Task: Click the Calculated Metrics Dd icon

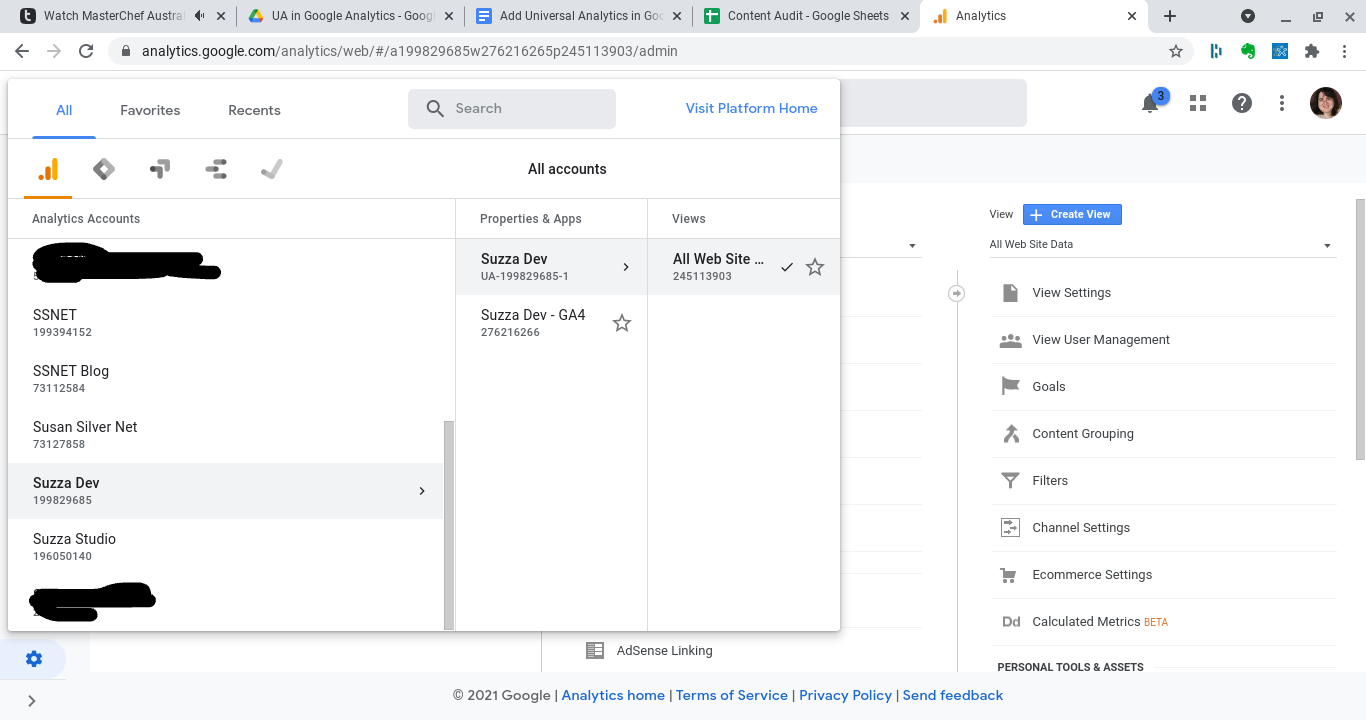Action: pyautogui.click(x=1011, y=622)
